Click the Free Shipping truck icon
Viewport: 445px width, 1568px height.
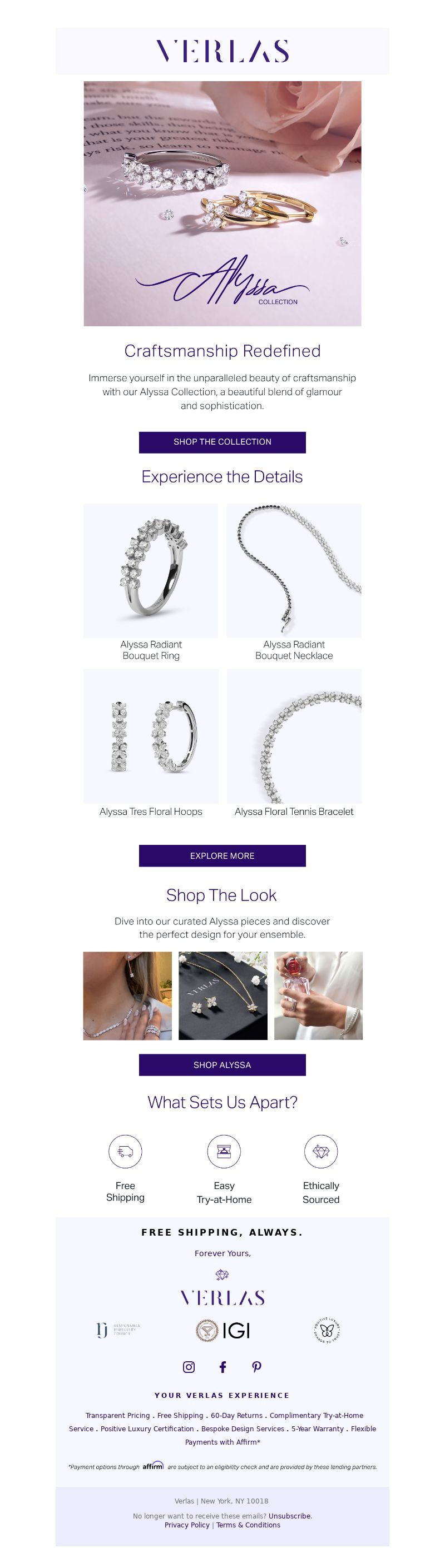[125, 1152]
